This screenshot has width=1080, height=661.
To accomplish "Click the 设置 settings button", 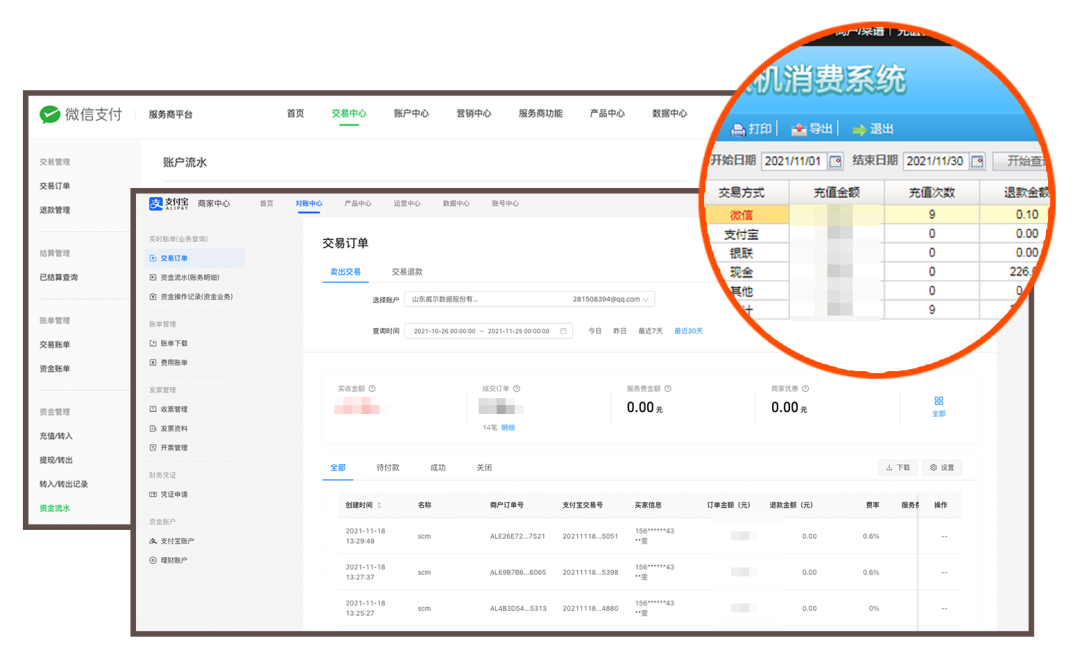I will pos(942,468).
